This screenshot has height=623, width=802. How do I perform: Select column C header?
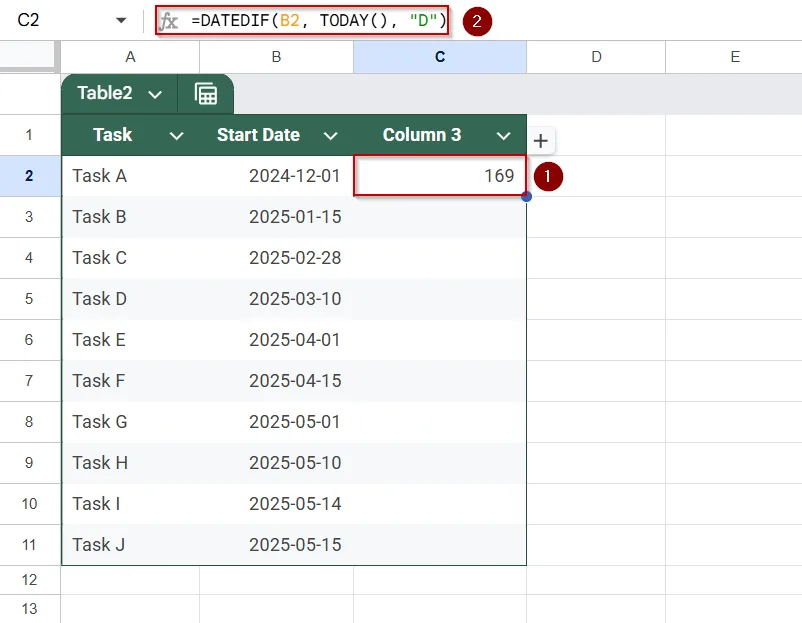point(440,57)
